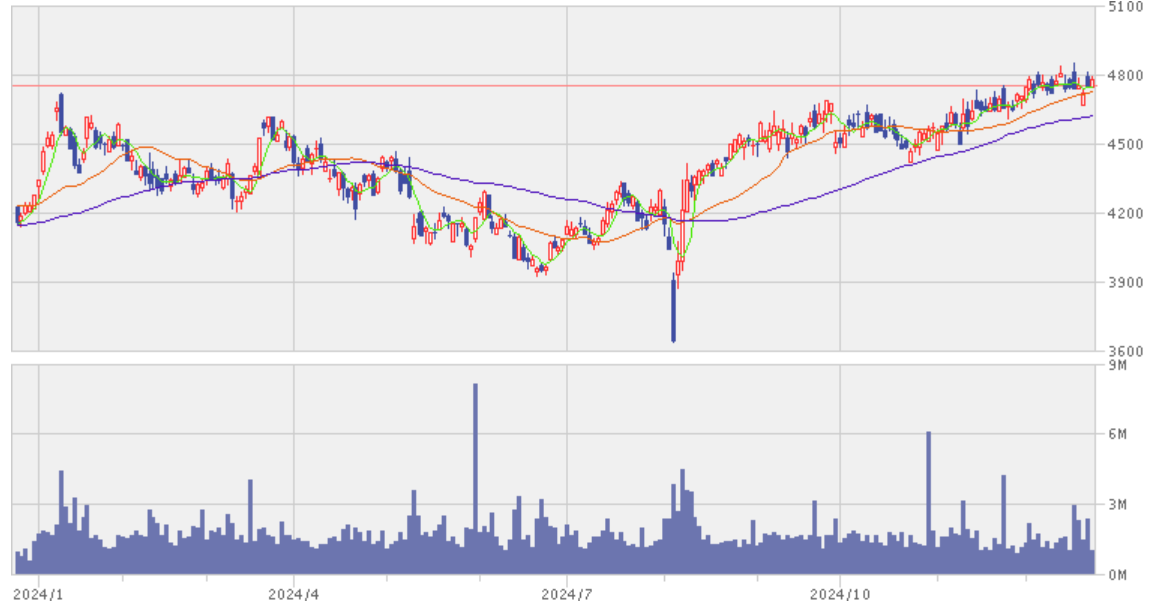Select the 6M volume axis label

pos(1118,435)
